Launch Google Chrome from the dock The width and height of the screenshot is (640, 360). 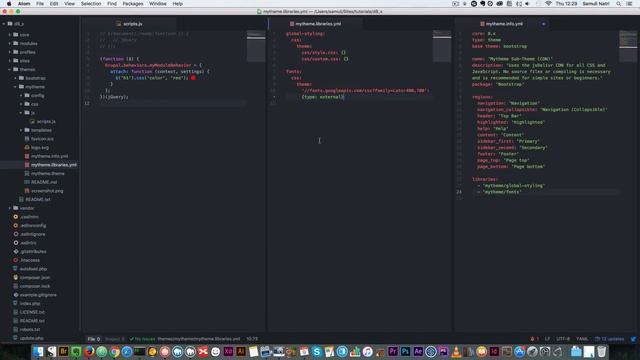point(114,351)
